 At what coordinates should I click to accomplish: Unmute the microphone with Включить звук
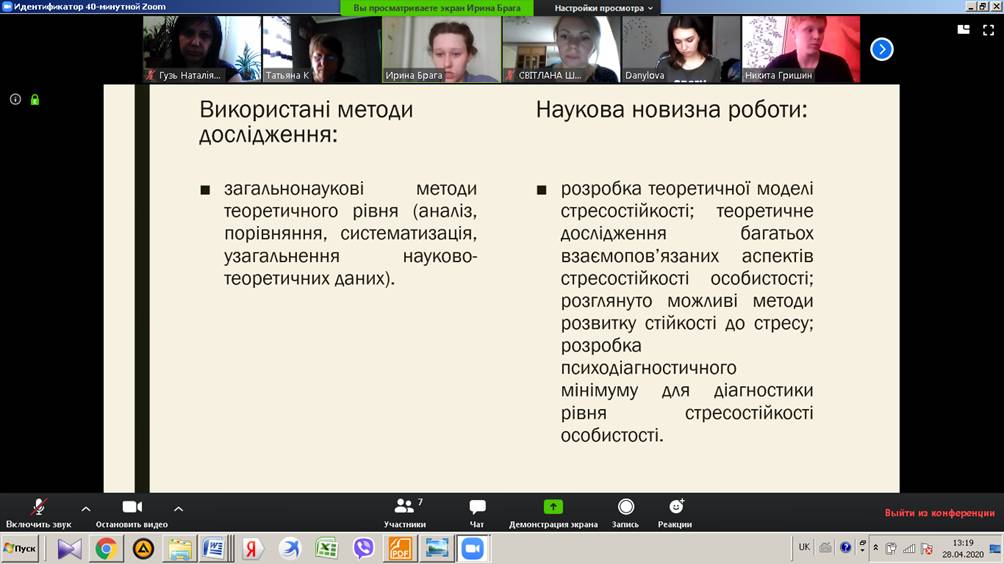(38, 512)
